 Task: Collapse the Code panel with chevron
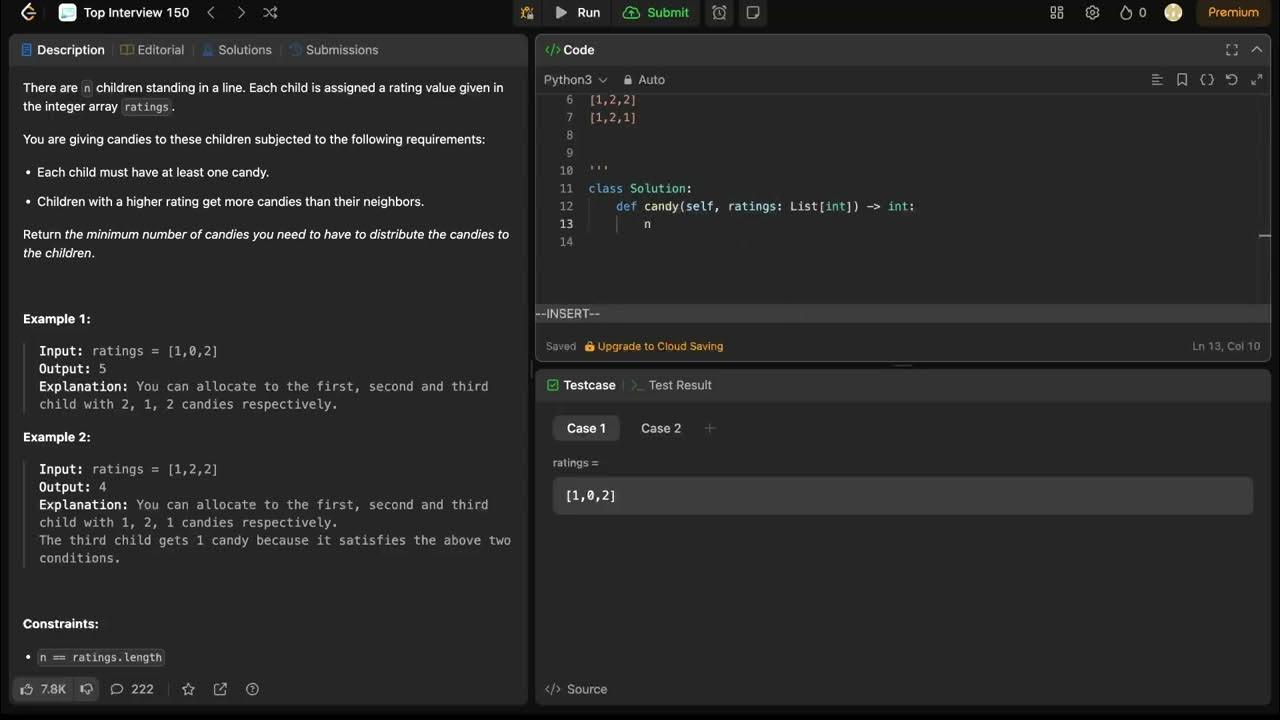click(x=1257, y=50)
